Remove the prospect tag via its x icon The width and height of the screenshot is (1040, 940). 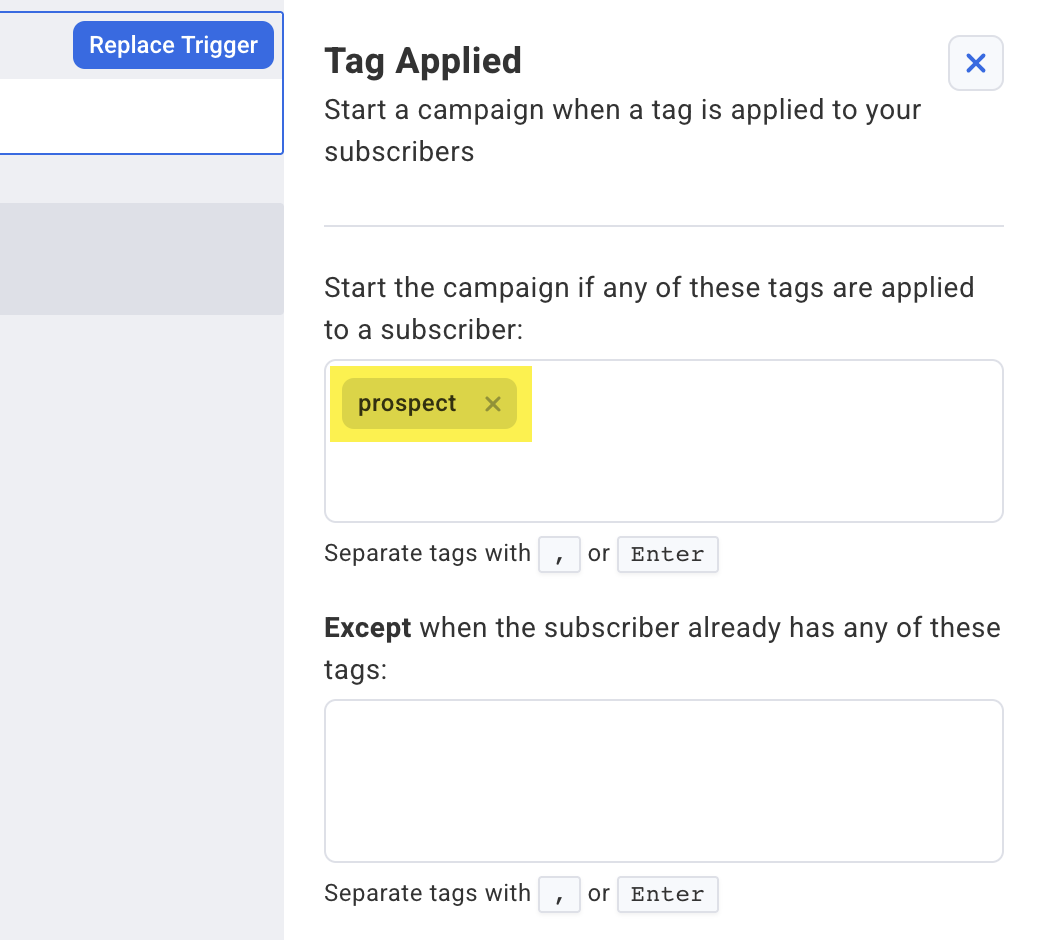[x=492, y=404]
